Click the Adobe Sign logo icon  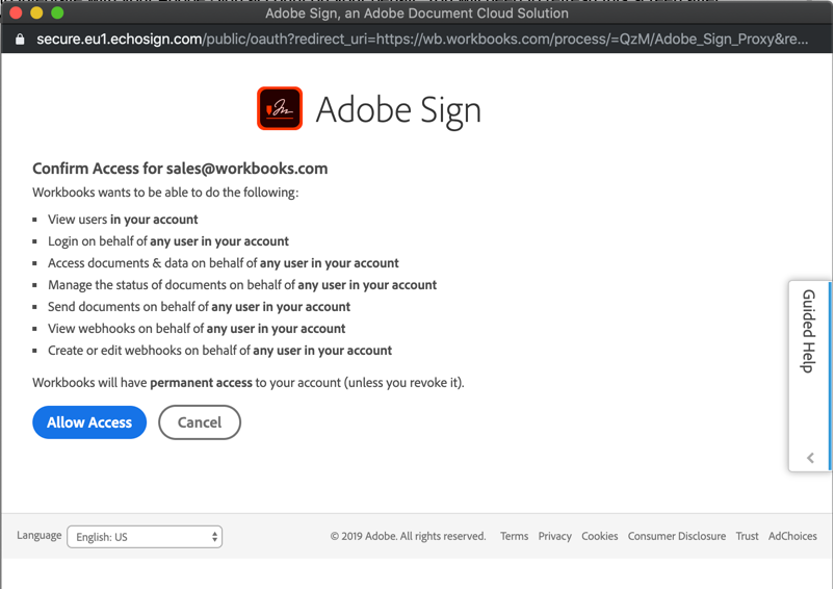click(280, 109)
